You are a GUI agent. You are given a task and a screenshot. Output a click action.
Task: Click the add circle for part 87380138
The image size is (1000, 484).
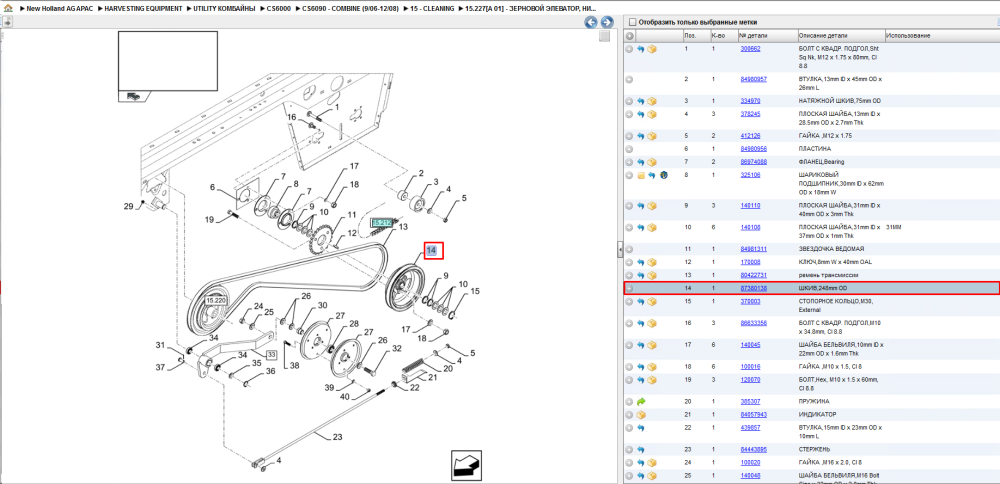(629, 288)
